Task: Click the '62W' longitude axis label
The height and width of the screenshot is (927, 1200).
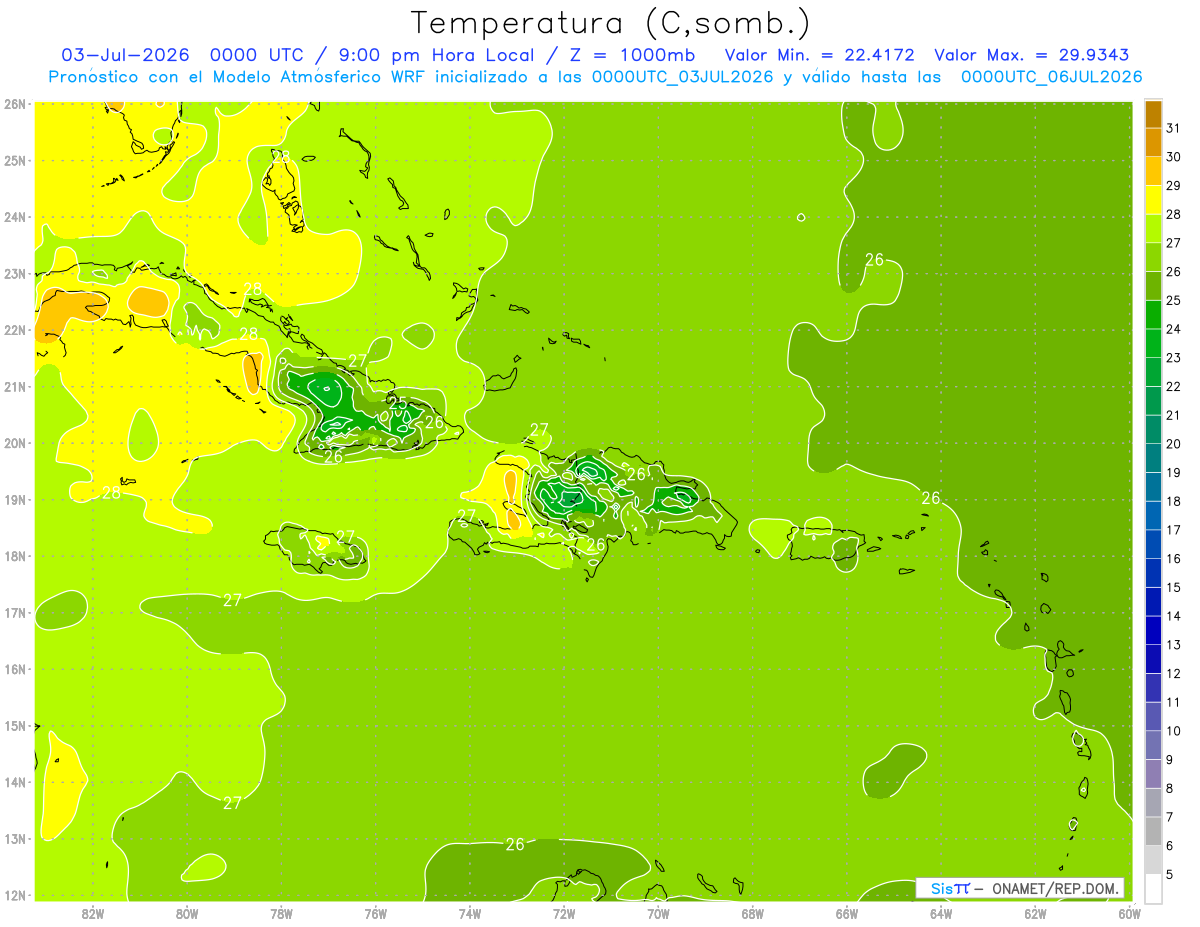Action: [x=1035, y=913]
